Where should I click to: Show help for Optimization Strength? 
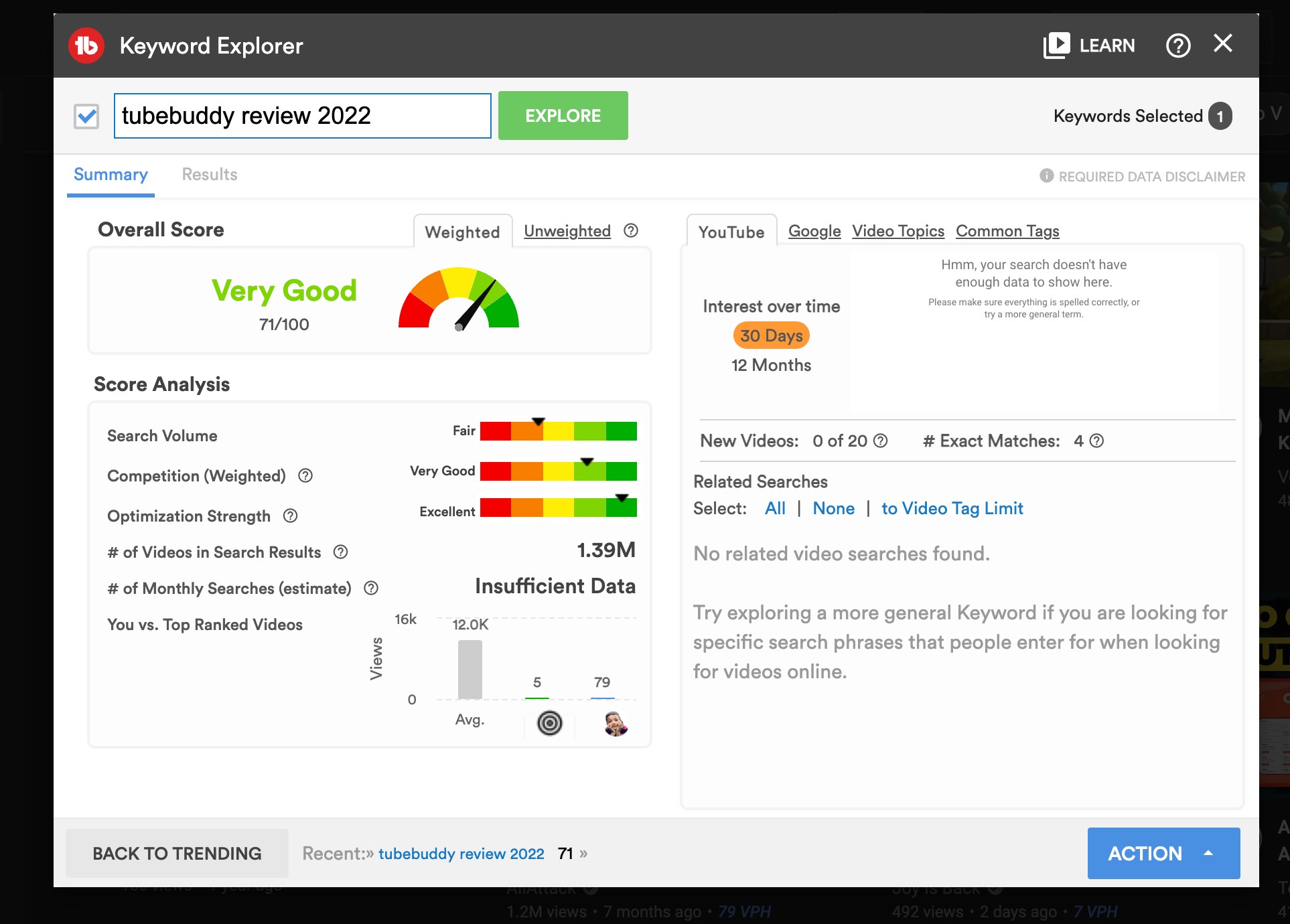pos(290,516)
